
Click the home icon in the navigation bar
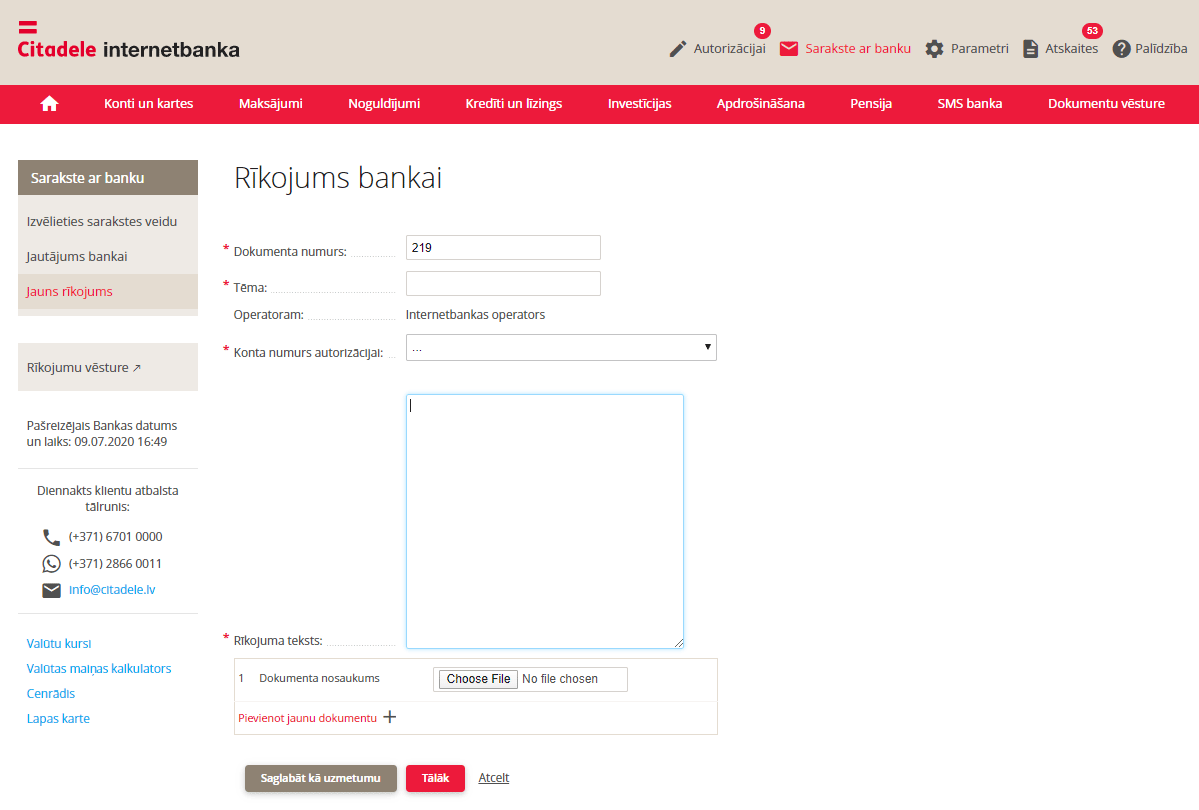coord(49,103)
